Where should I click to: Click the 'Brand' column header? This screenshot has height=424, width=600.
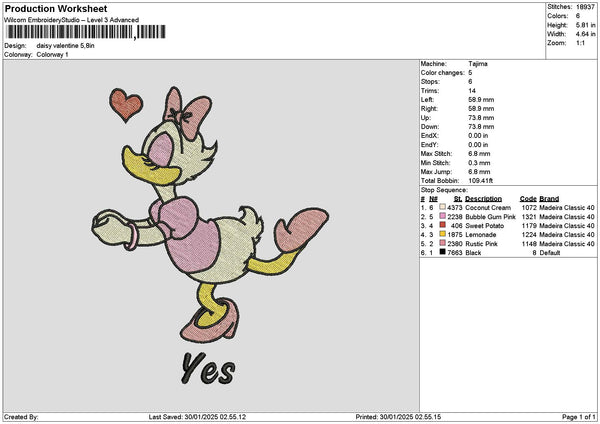pos(549,199)
